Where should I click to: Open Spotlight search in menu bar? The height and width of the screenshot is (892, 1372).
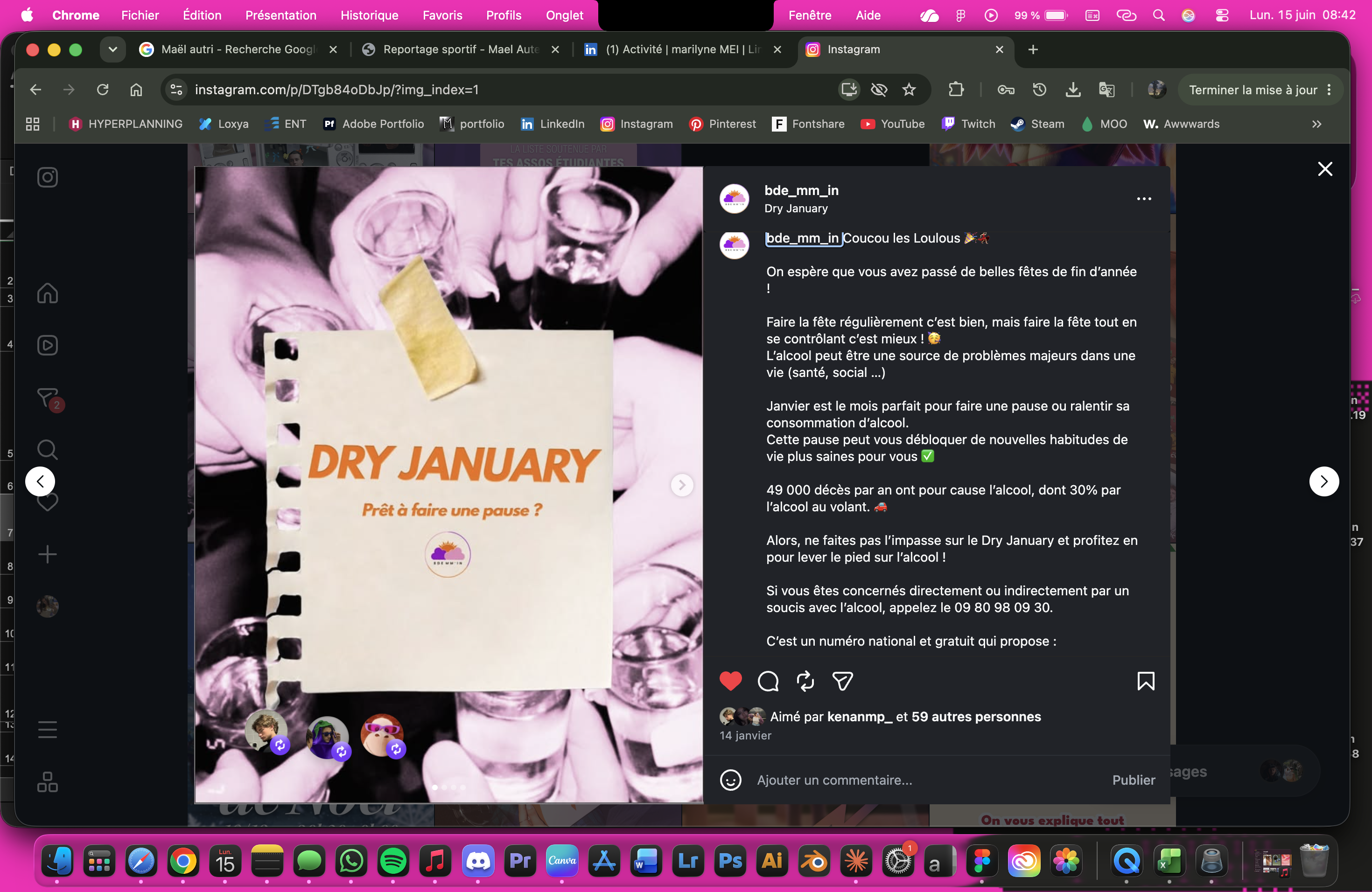pyautogui.click(x=1159, y=15)
